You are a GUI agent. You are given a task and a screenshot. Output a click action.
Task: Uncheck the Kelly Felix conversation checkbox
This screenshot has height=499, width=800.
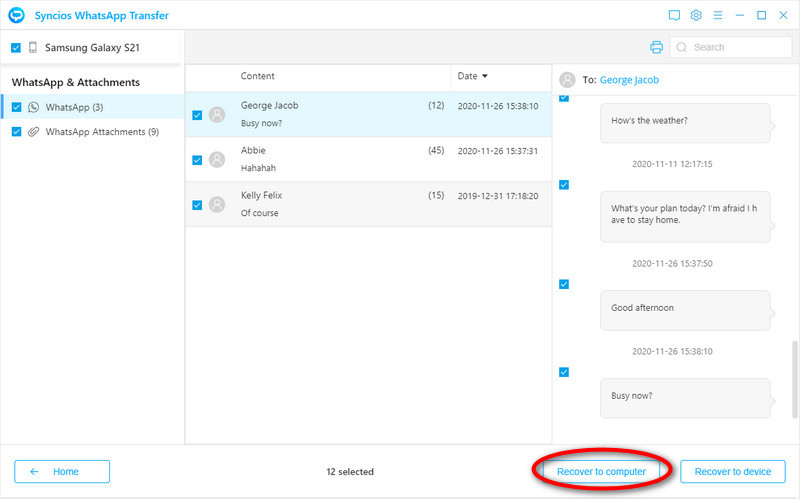pyautogui.click(x=197, y=205)
